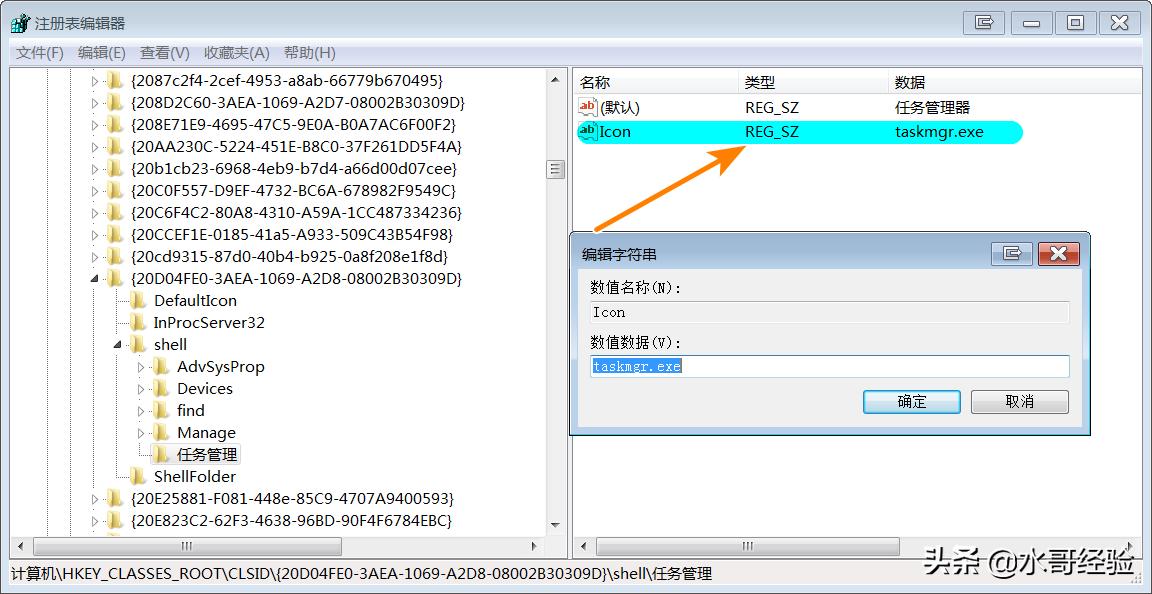Viewport: 1152px width, 594px height.
Task: Click the 任务管理 folder icon
Action: tap(161, 454)
